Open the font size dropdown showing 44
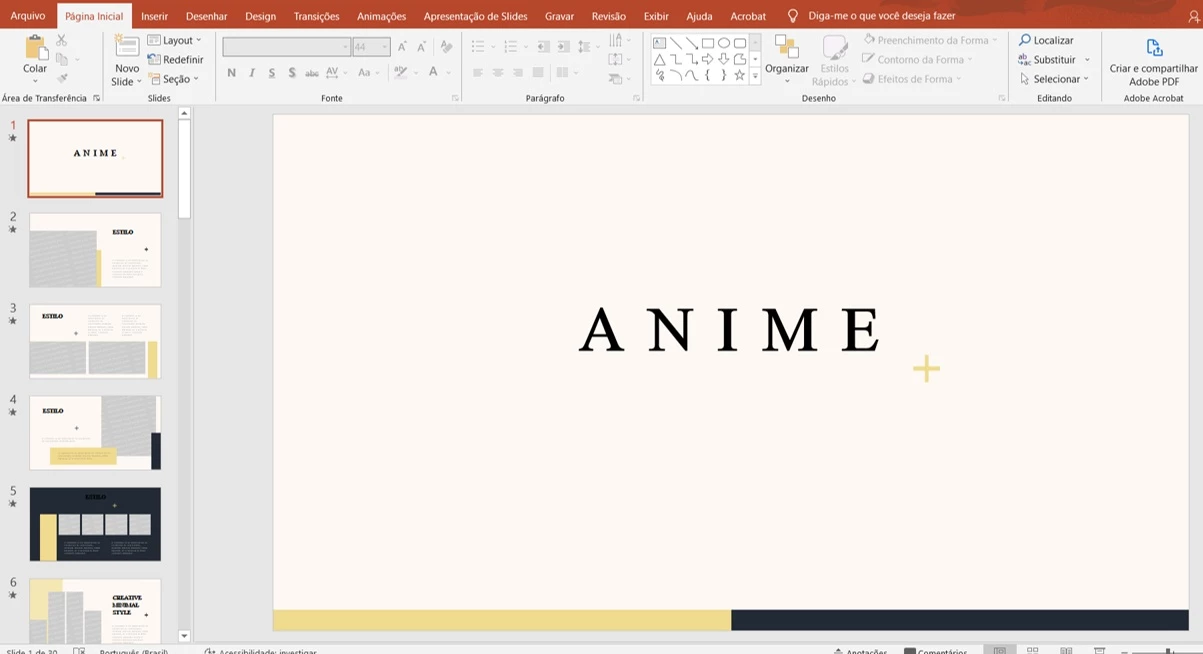 pos(371,47)
